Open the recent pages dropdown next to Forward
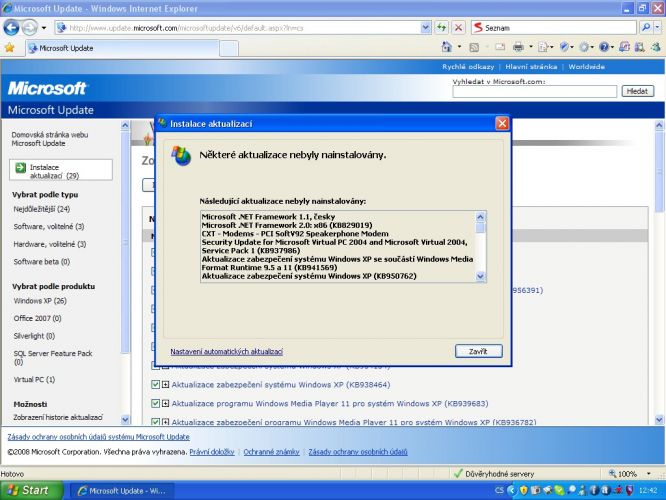The width and height of the screenshot is (666, 500). (44, 28)
